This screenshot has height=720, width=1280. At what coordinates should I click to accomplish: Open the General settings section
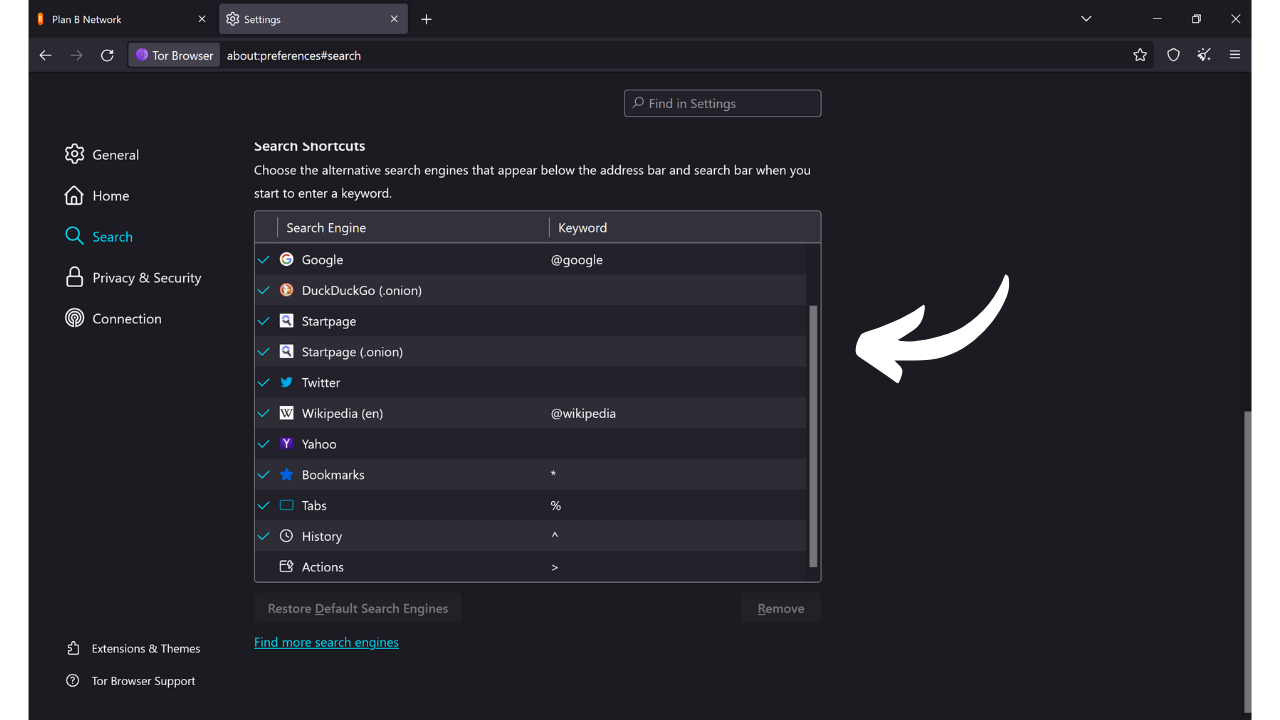click(114, 154)
